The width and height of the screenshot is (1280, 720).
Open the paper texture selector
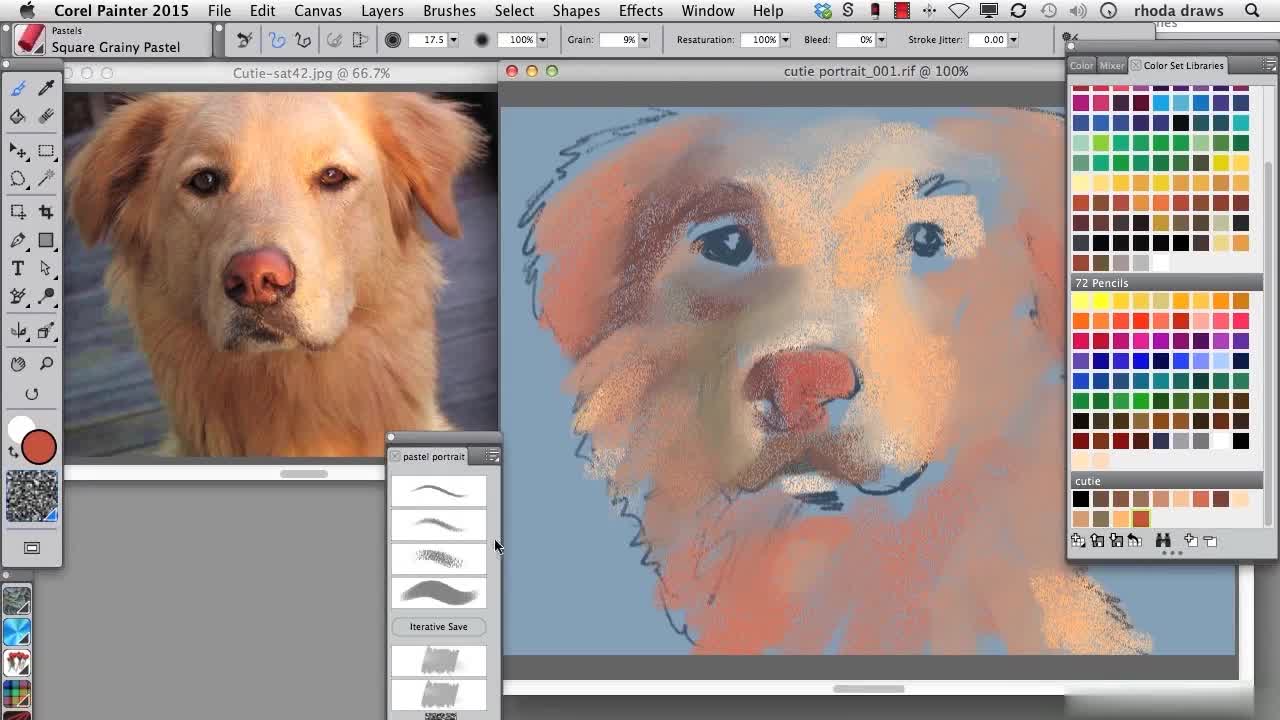[x=32, y=497]
